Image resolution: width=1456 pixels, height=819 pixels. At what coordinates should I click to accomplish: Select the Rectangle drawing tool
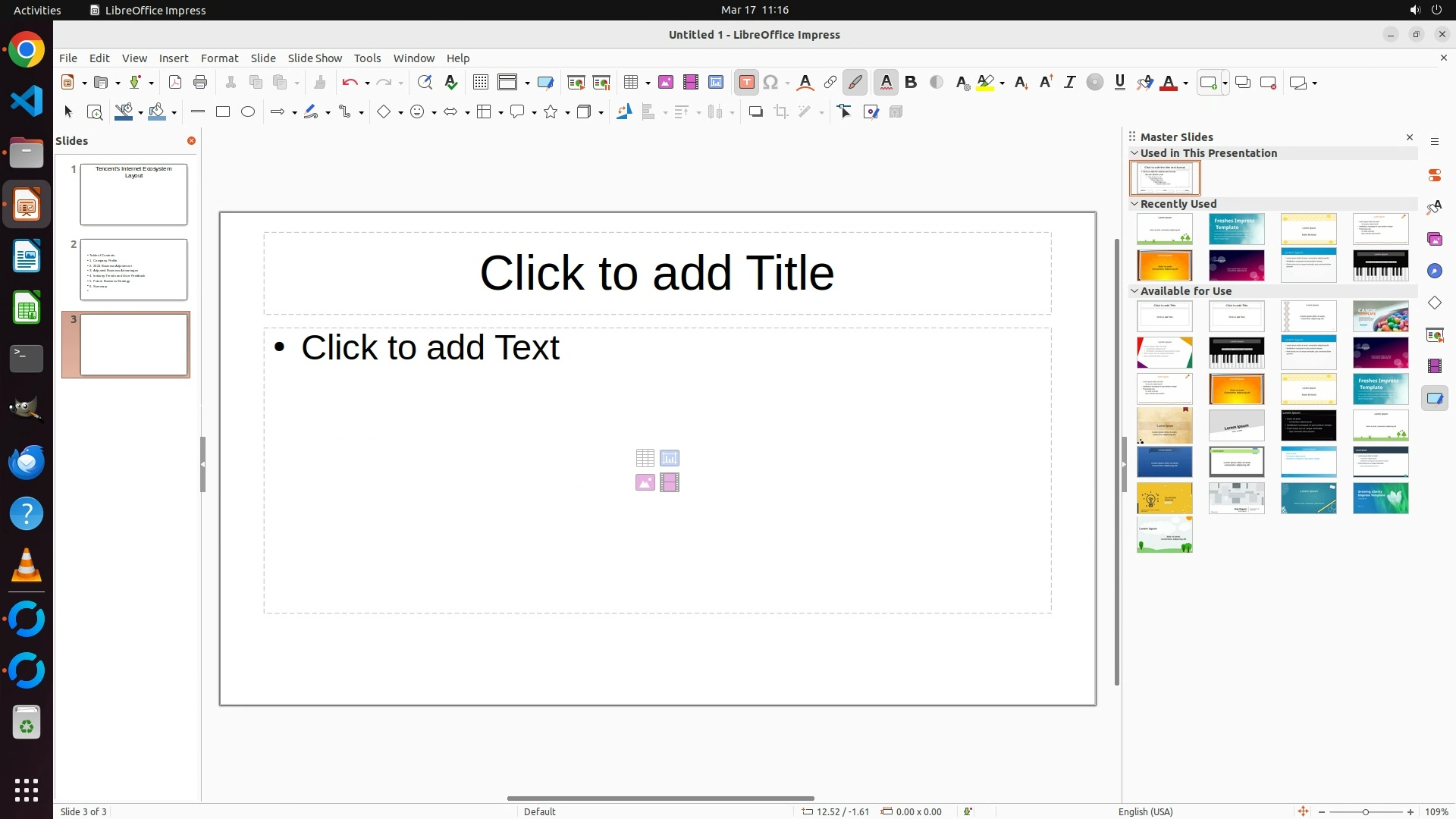point(223,112)
